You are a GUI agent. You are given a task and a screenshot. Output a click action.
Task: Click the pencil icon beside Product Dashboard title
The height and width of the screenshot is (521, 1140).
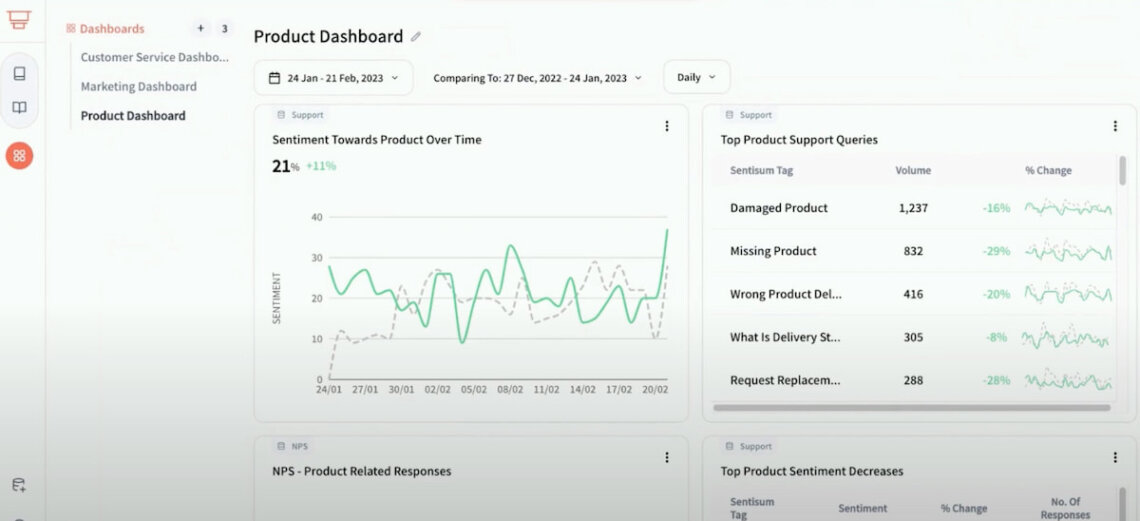coord(416,36)
